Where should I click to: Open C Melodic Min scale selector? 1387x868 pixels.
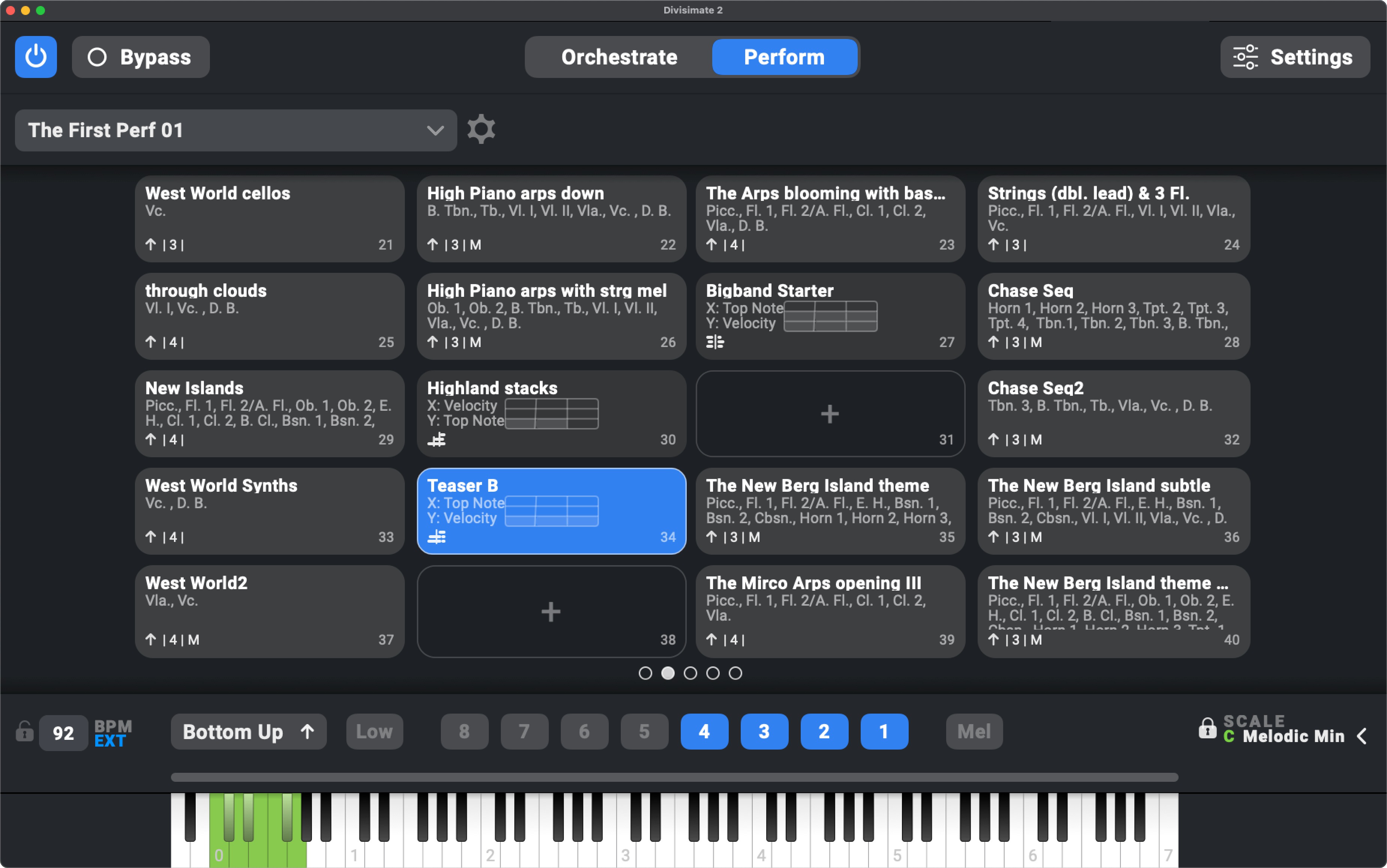(1284, 736)
